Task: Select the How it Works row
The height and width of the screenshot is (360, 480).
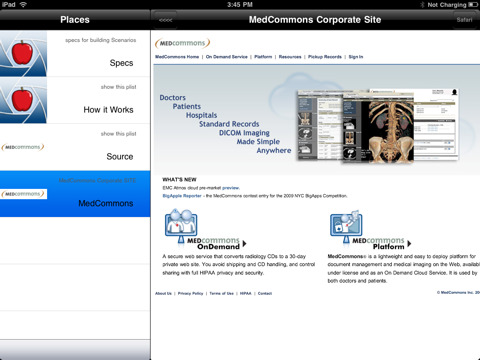Action: (75, 100)
